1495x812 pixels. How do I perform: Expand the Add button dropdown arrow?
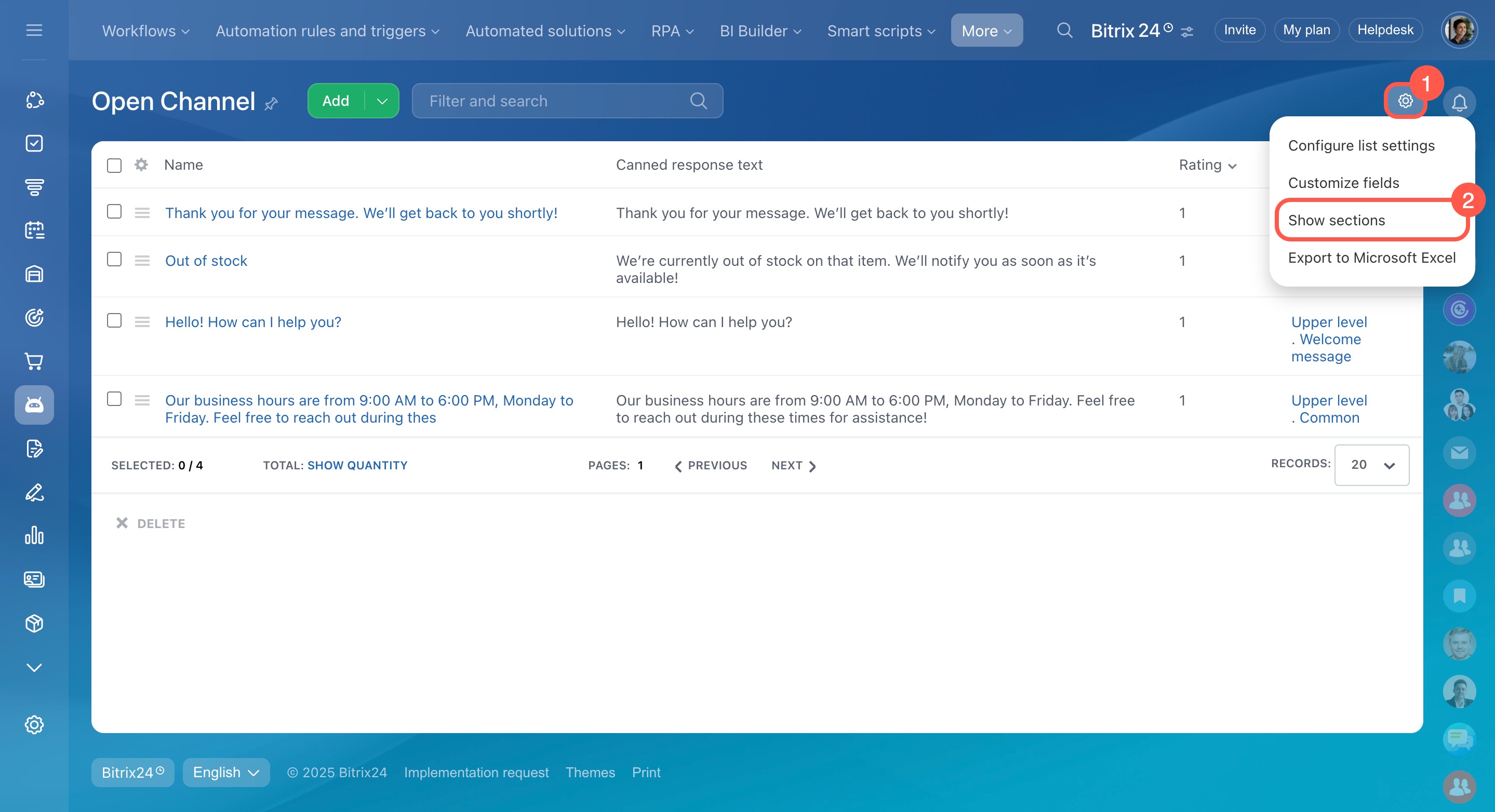pyautogui.click(x=382, y=101)
